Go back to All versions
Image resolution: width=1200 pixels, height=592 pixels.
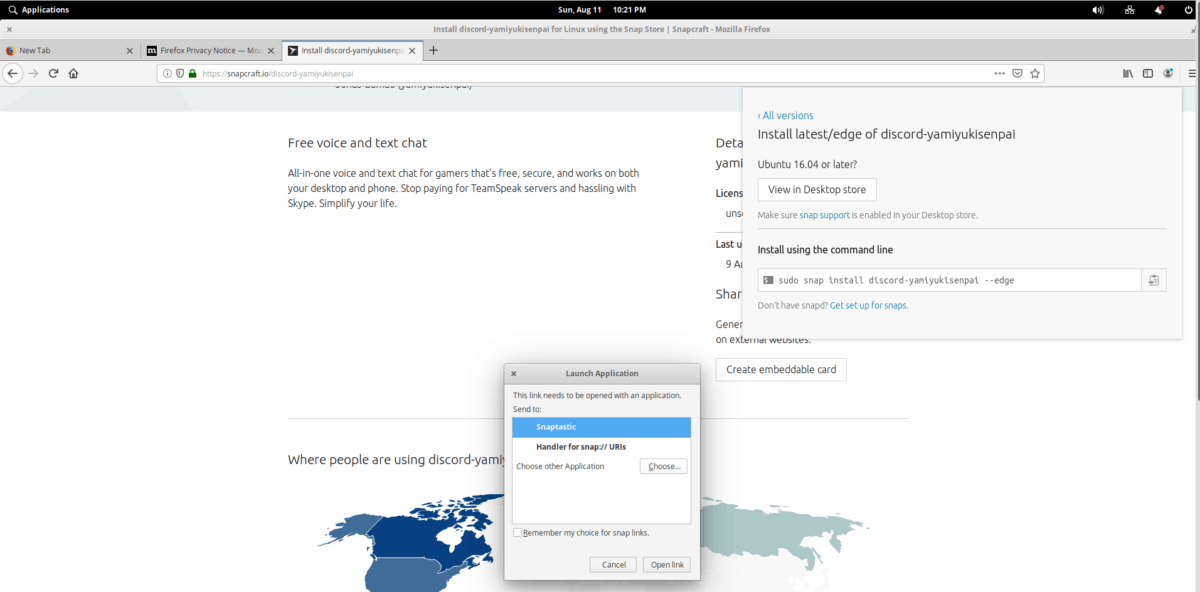[786, 115]
